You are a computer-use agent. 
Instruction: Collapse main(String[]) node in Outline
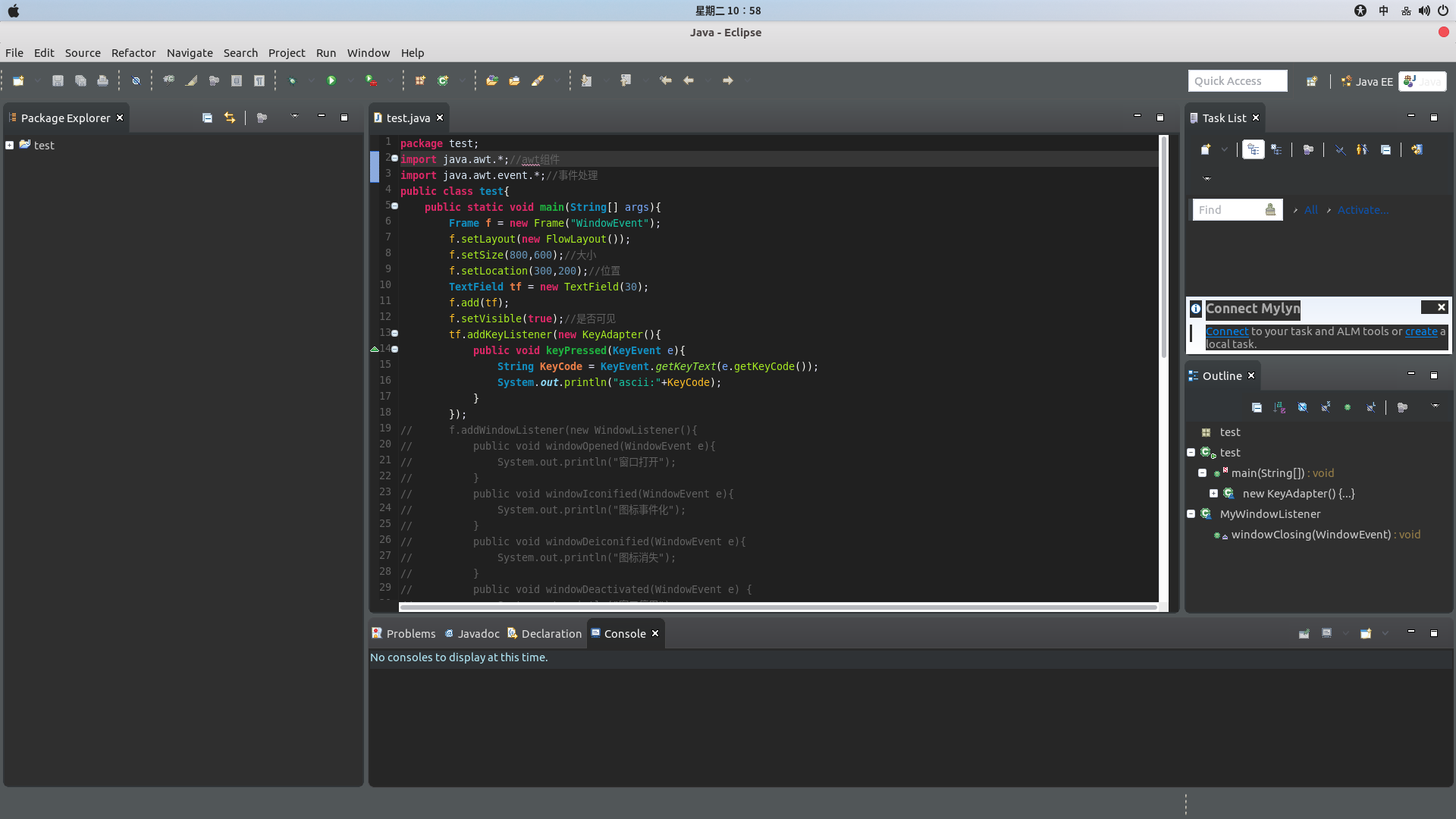coord(1203,472)
